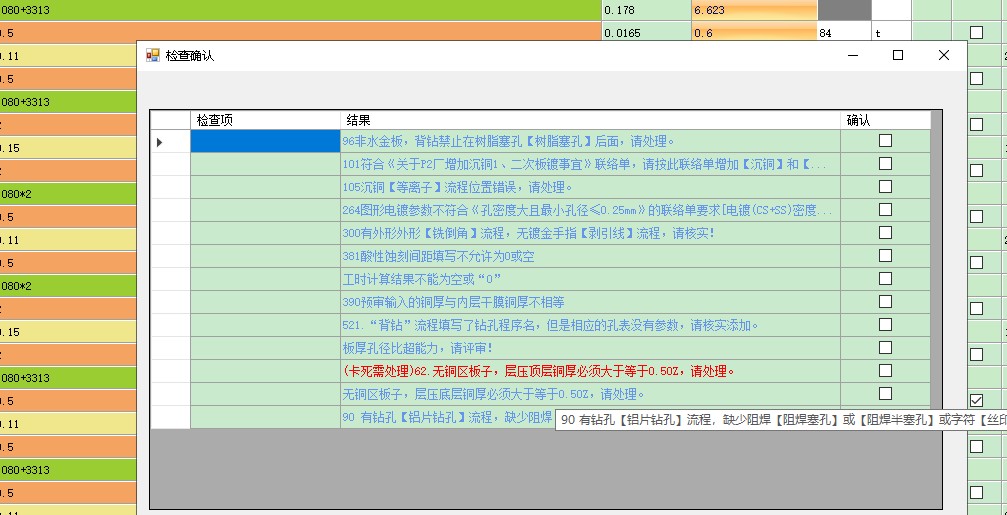1007x515 pixels.
Task: Tick the 300有外形外形【铣倒角】 row checkbox
Action: [886, 232]
